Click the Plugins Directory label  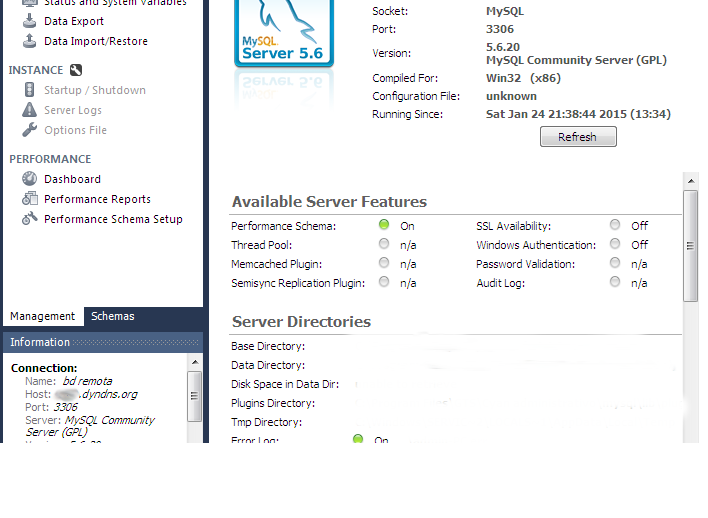coord(273,403)
